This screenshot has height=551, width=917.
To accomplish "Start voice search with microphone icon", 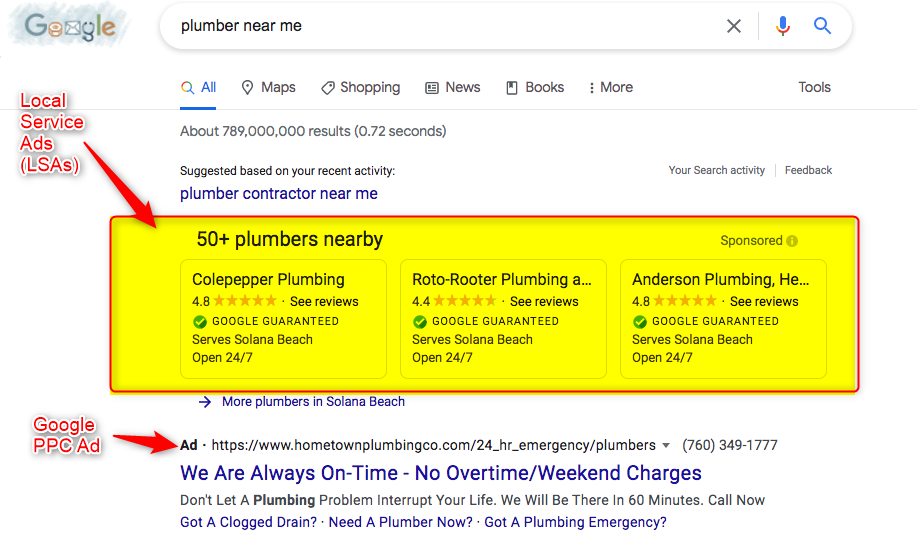I will click(x=782, y=26).
